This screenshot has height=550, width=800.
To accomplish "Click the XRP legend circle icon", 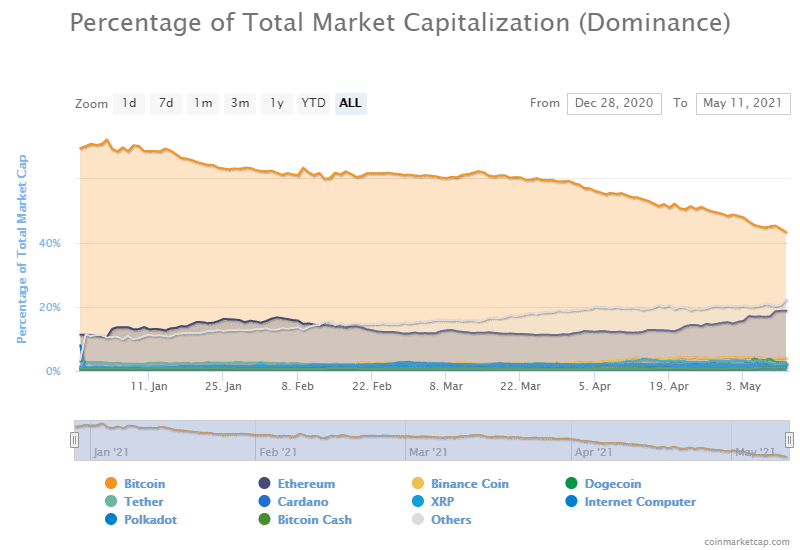I will [x=418, y=502].
